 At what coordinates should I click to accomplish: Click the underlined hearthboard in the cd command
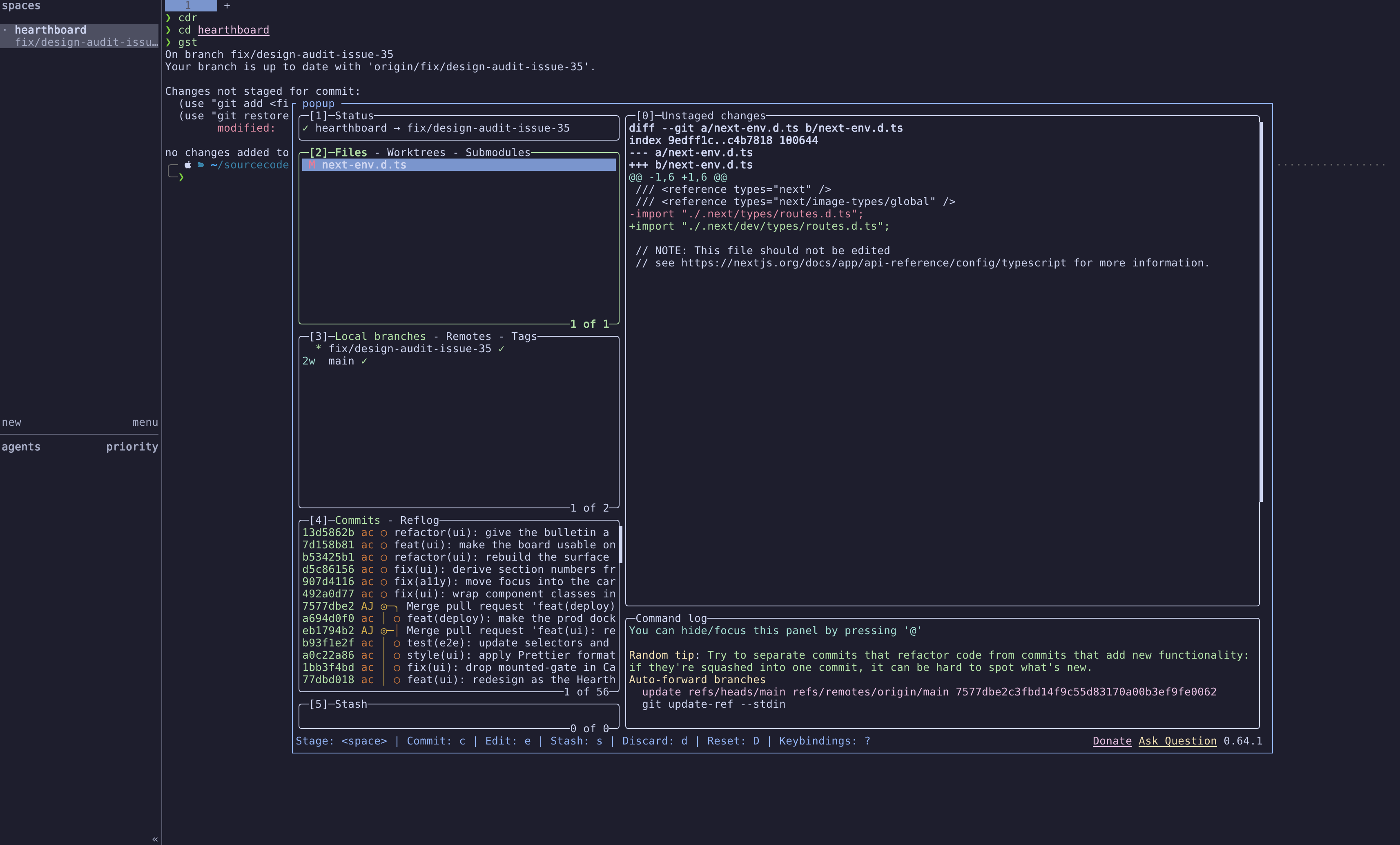(234, 30)
